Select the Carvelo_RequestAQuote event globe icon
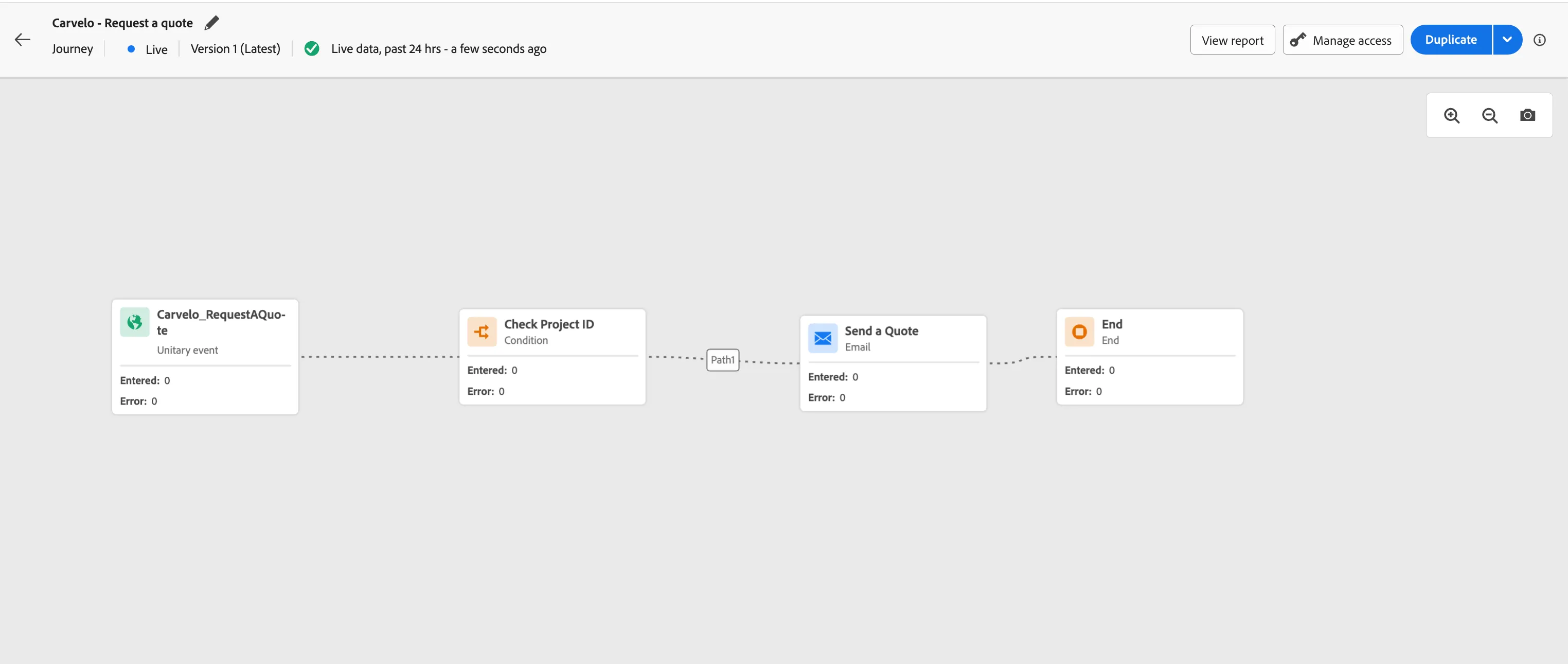The image size is (1568, 664). coord(134,322)
